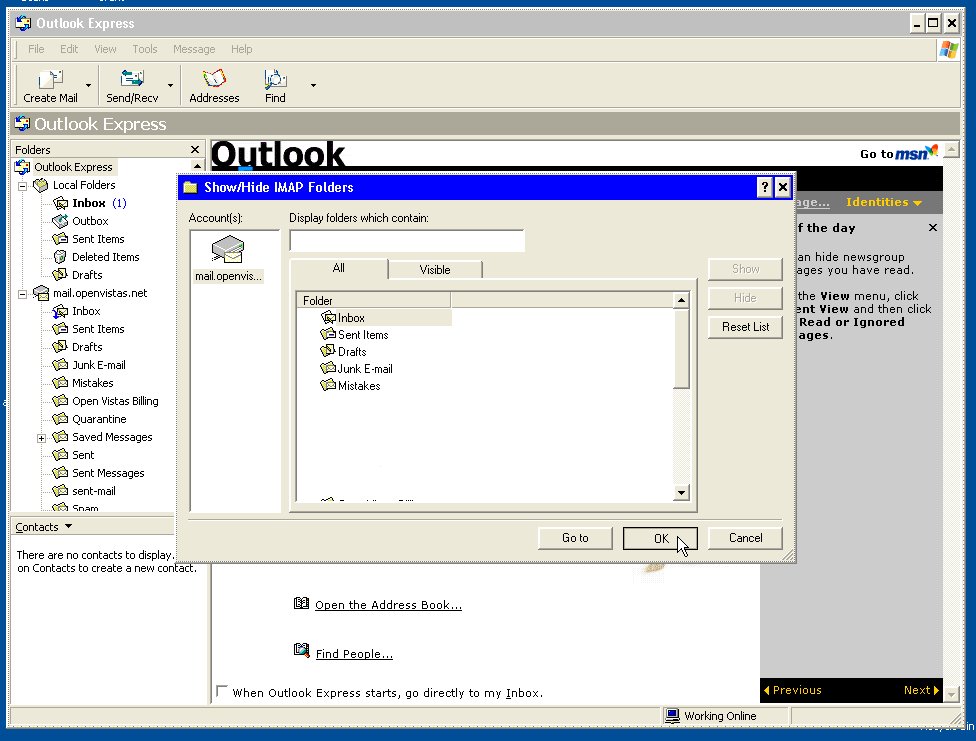Image resolution: width=976 pixels, height=741 pixels.
Task: Click the Reset List button
Action: click(x=745, y=327)
